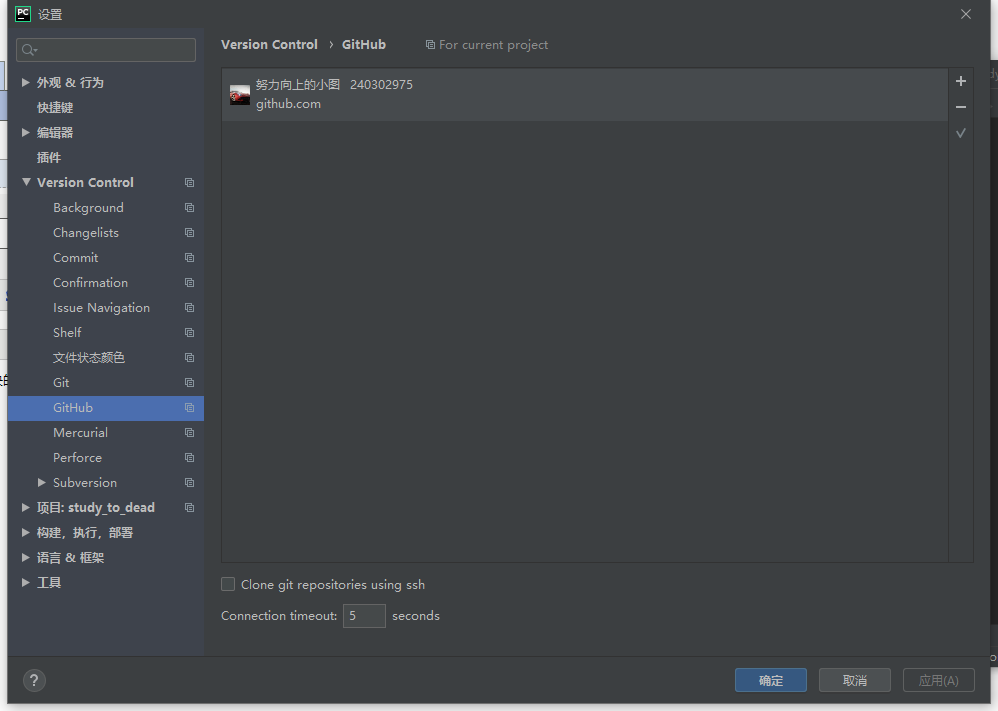
Task: Click the GitHub account avatar thumbnail
Action: point(240,95)
